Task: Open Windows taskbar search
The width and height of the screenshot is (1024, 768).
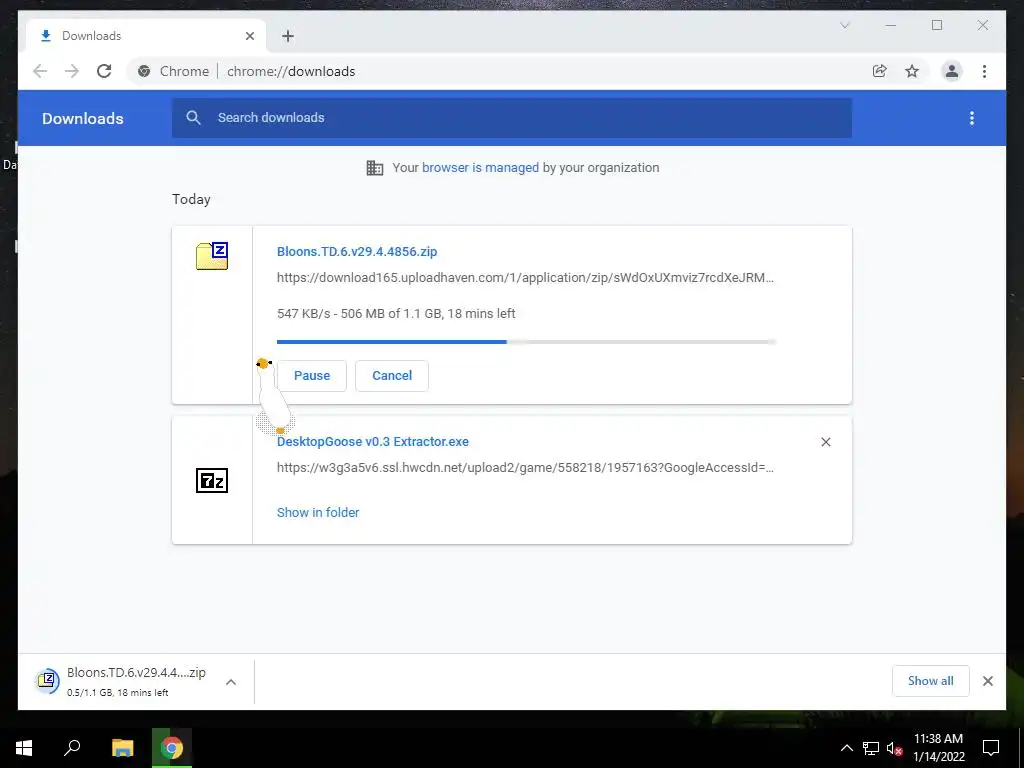Action: (72, 748)
